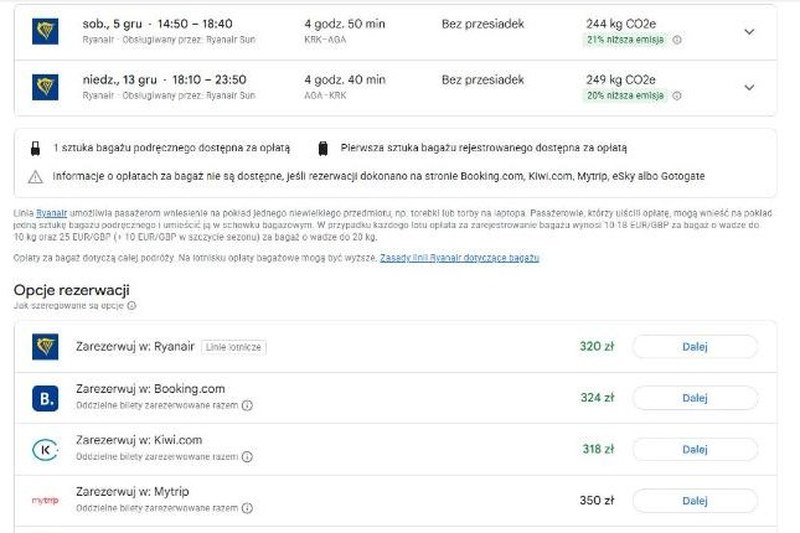Expand the 14:50 – 18:40 flight details

coord(749,32)
